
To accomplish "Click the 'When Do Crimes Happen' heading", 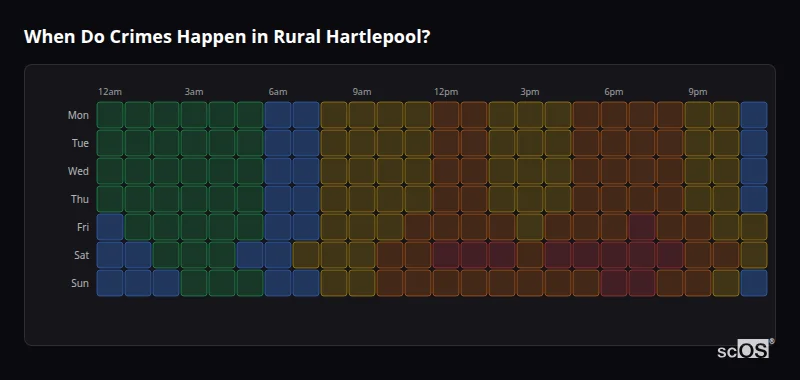I will (228, 37).
